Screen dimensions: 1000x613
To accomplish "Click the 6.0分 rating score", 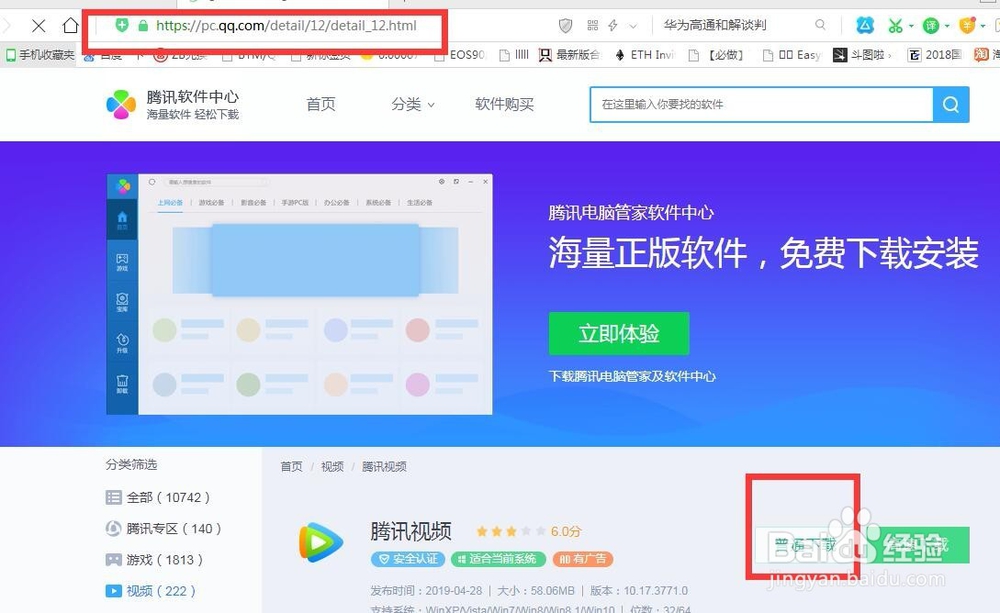I will [x=566, y=531].
